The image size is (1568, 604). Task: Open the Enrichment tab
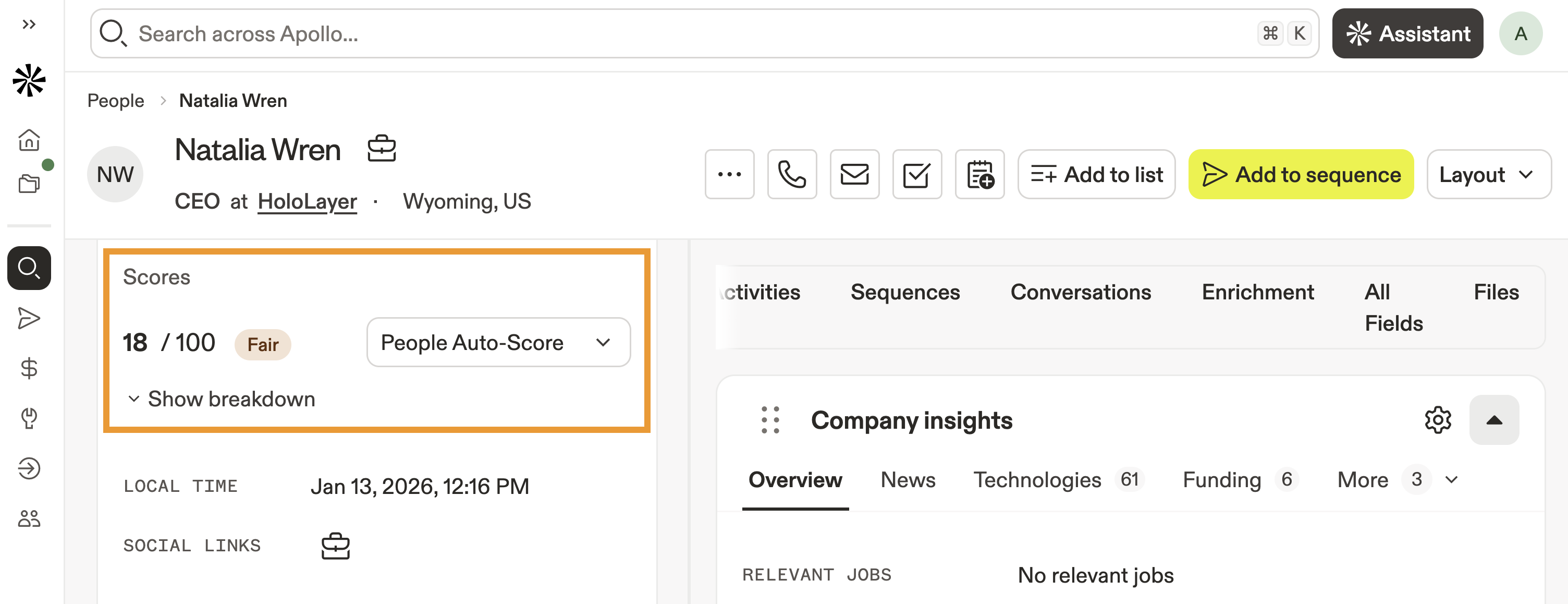[1257, 293]
